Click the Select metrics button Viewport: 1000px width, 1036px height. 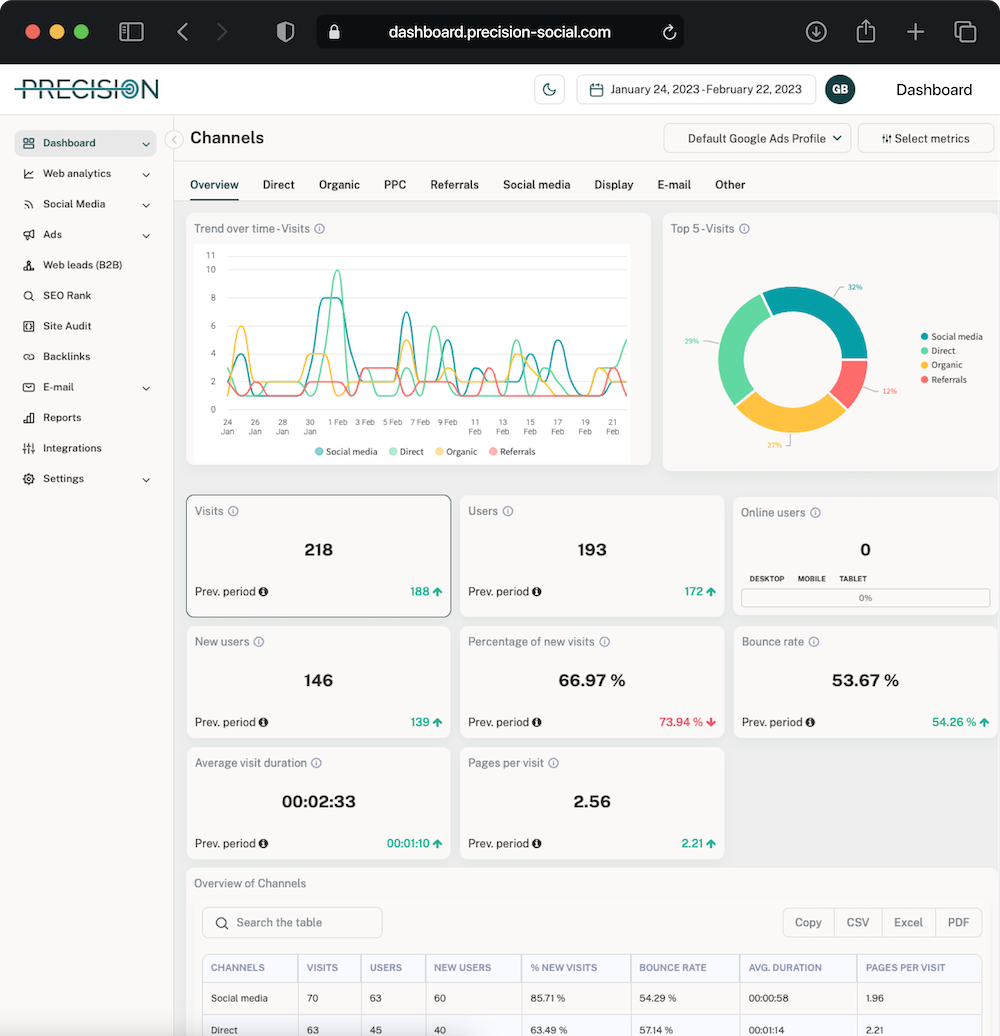925,138
